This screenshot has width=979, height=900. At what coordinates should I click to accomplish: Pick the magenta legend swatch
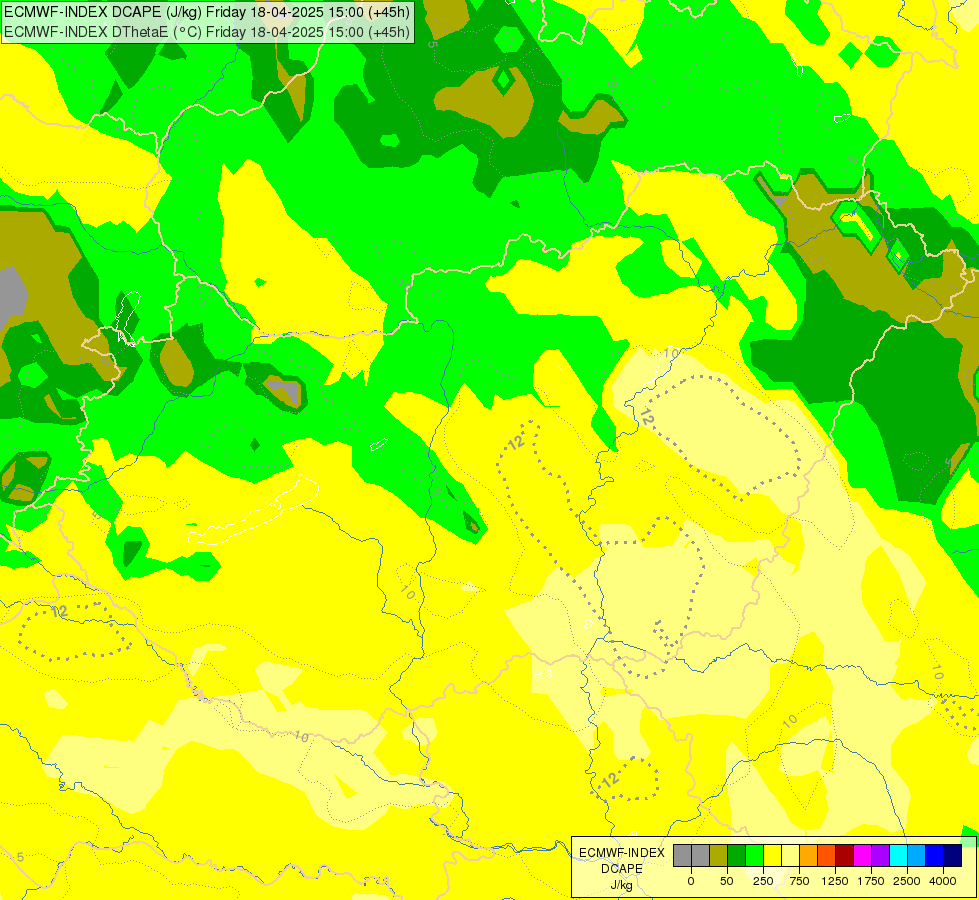863,855
